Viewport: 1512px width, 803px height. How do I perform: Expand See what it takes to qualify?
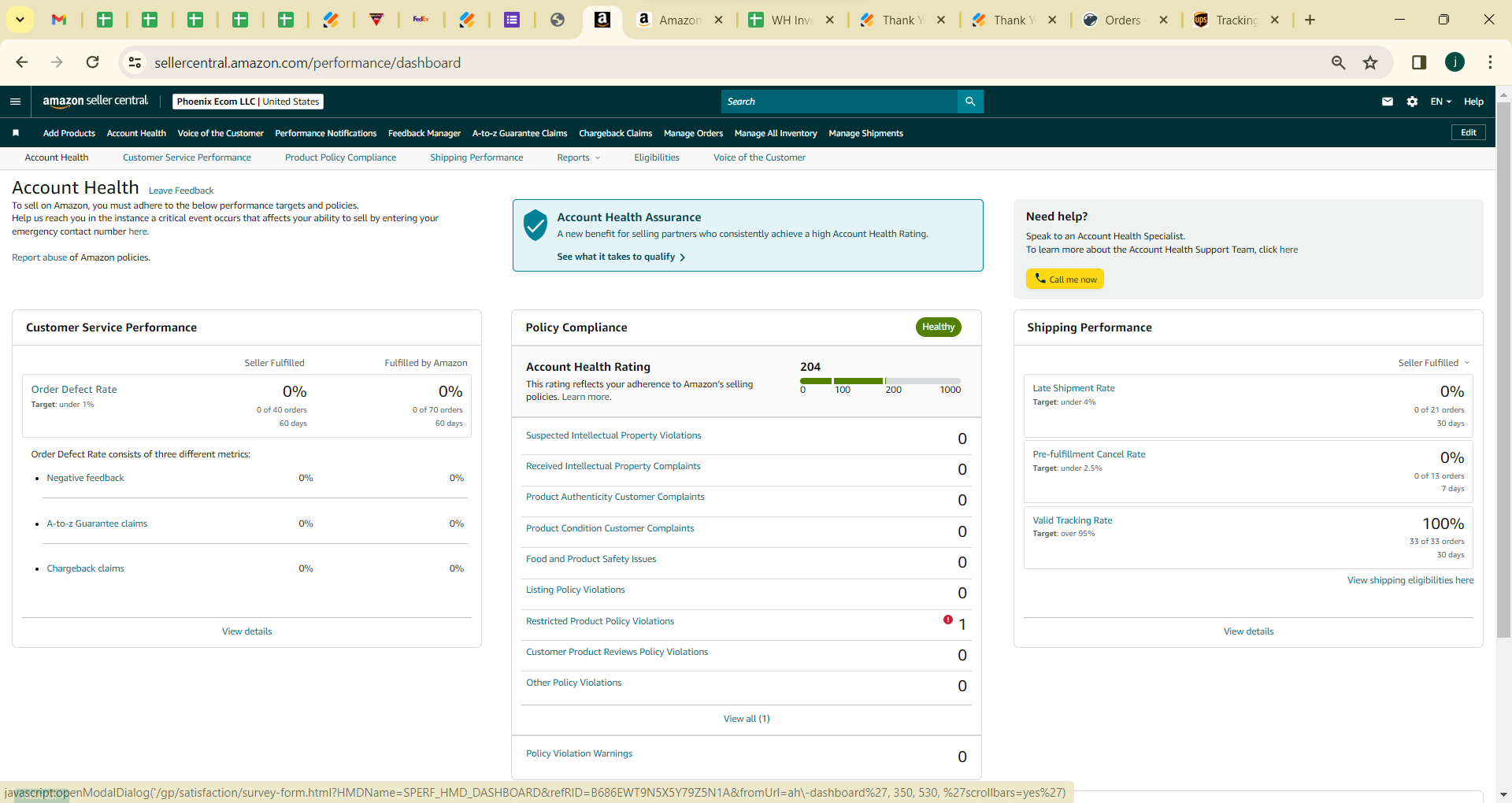point(621,257)
